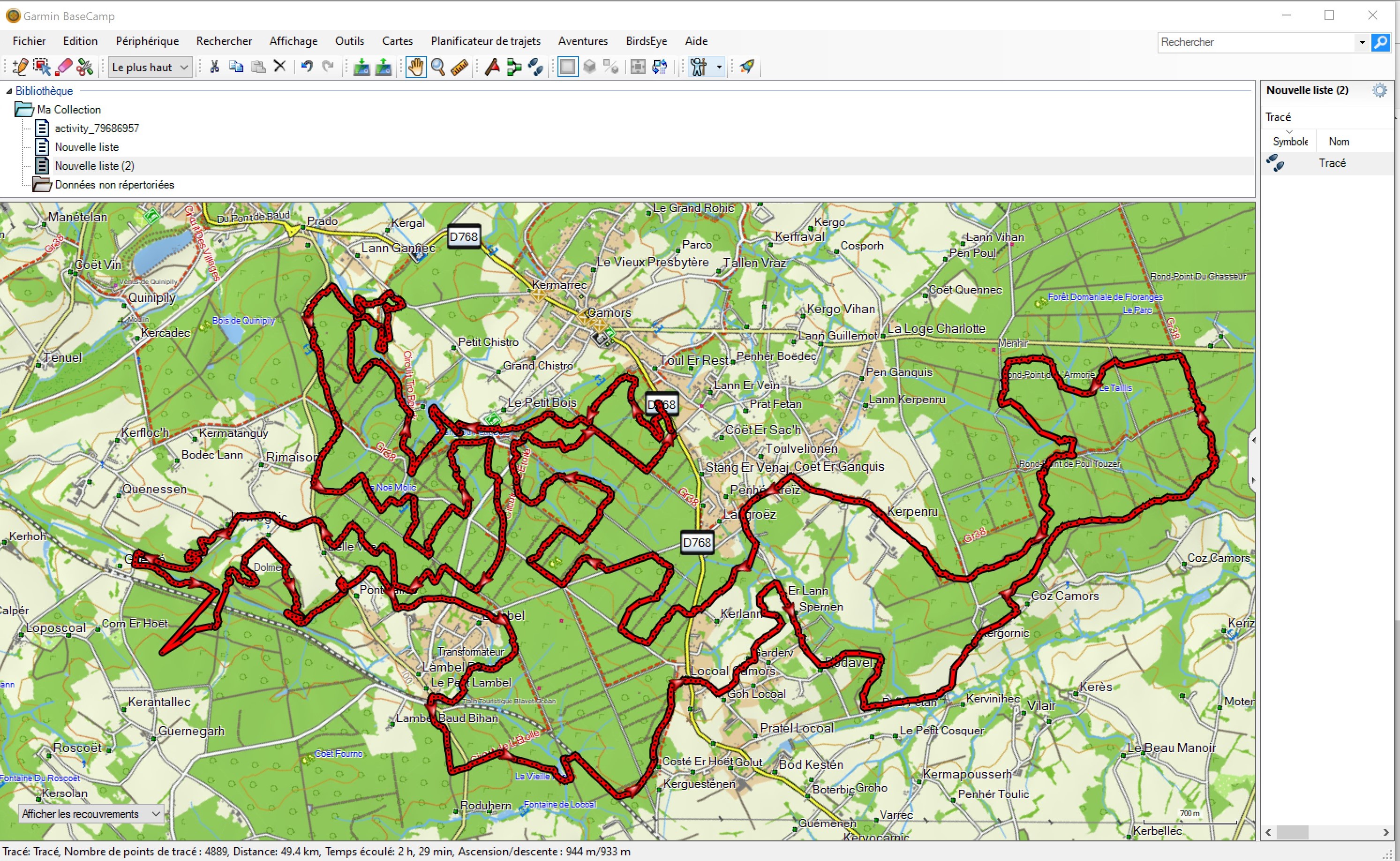Select the insert/draw point pencil tool

tap(20, 67)
